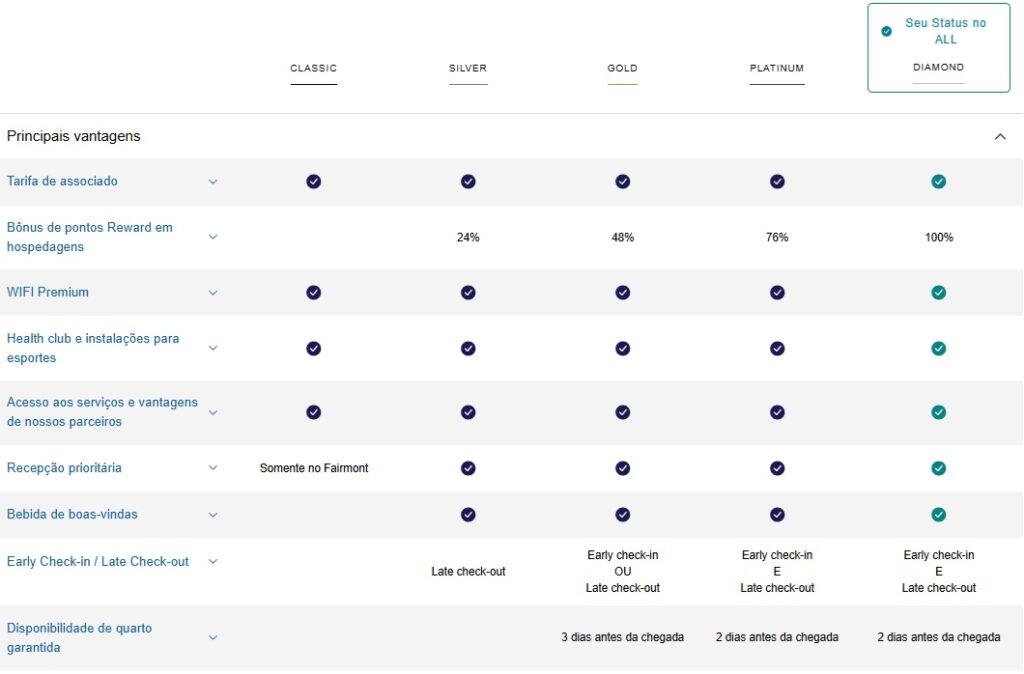Click the Diamond status card

(938, 50)
